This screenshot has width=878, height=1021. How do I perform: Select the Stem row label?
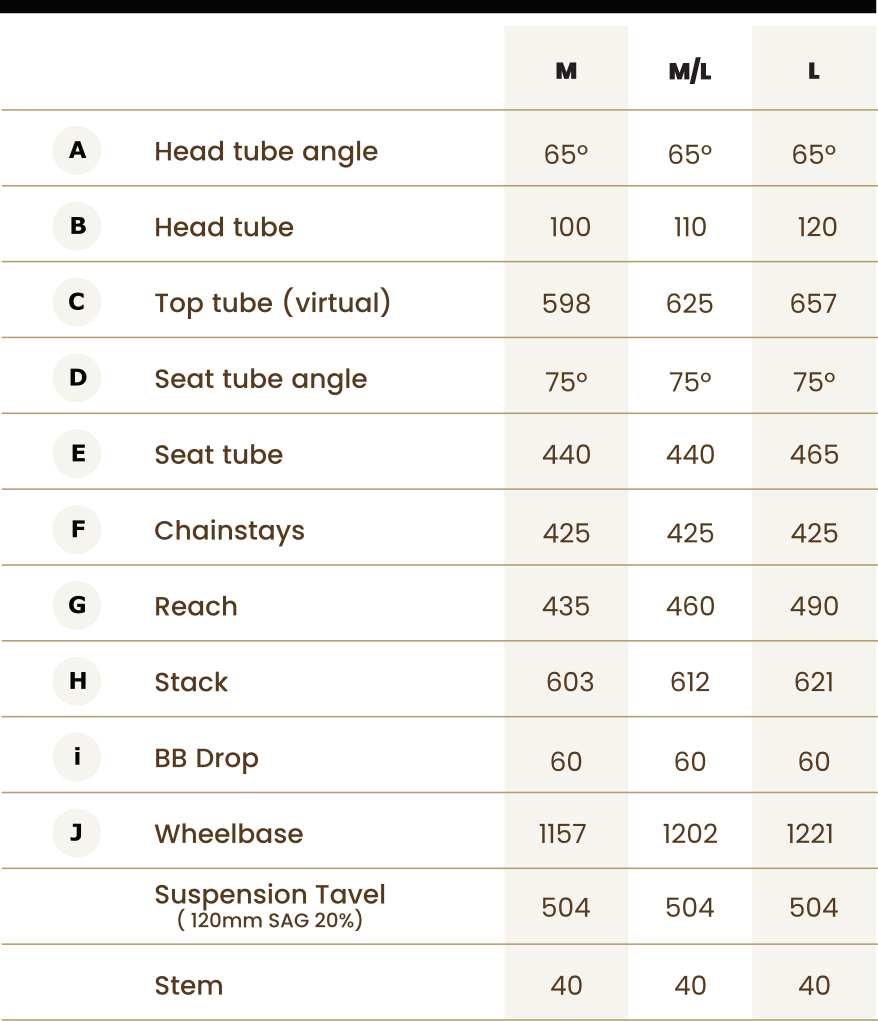click(189, 985)
